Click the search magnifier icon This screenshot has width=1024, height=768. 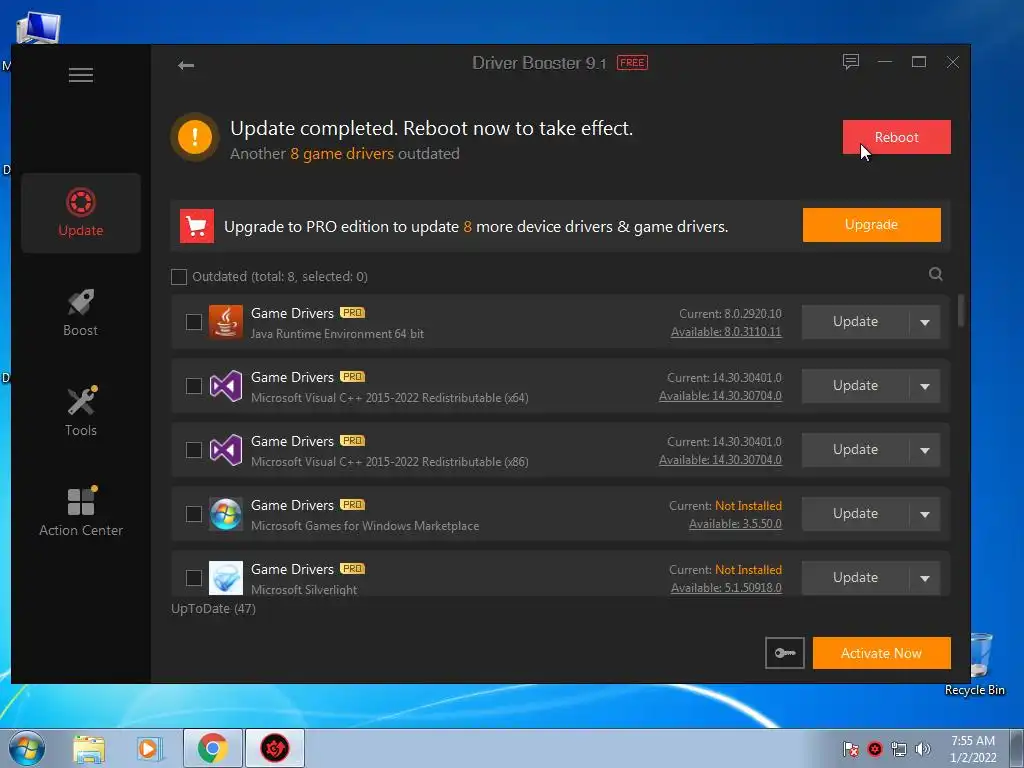pyautogui.click(x=936, y=274)
